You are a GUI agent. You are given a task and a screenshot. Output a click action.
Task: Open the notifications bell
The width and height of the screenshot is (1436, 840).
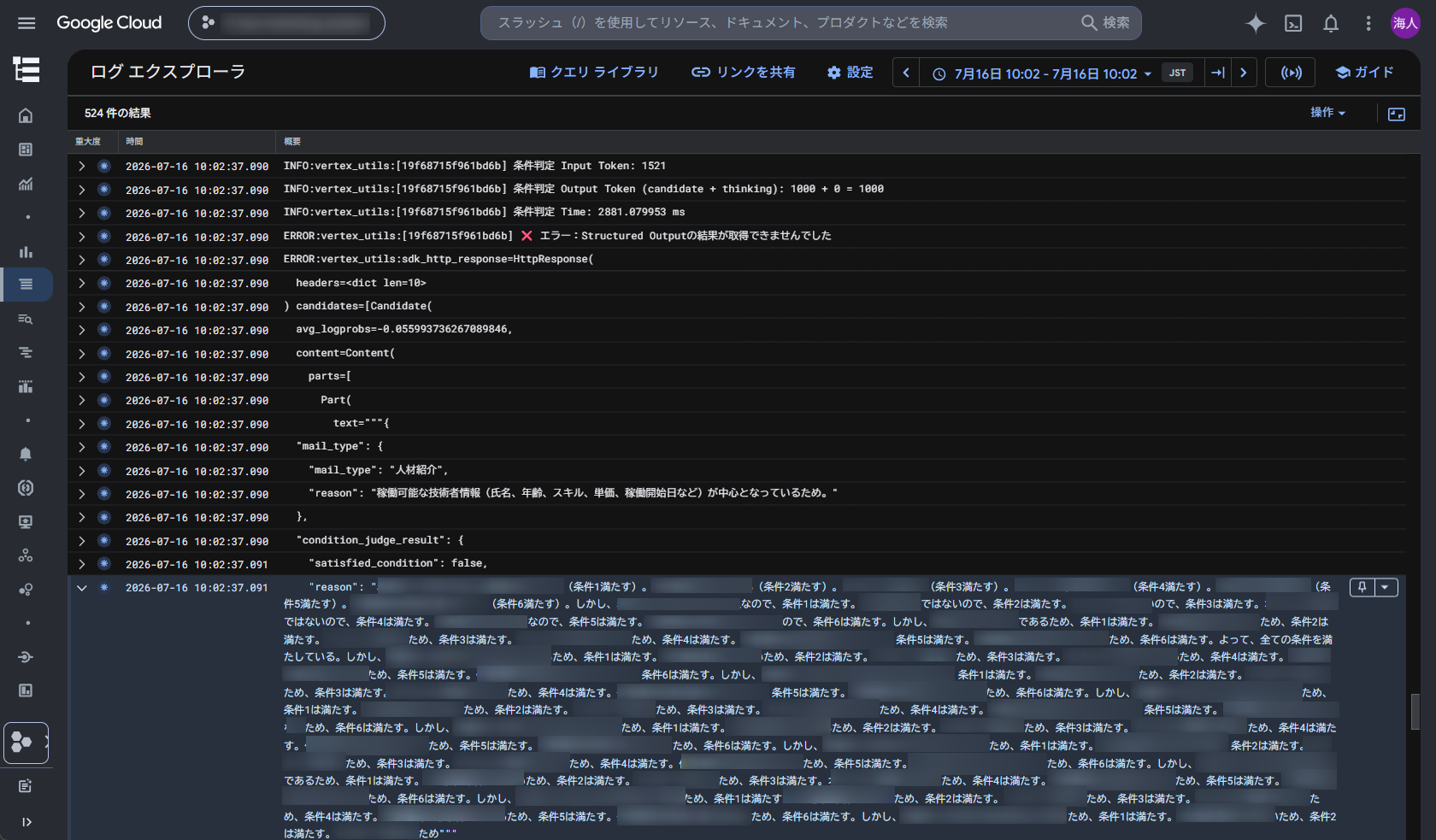coord(1331,23)
